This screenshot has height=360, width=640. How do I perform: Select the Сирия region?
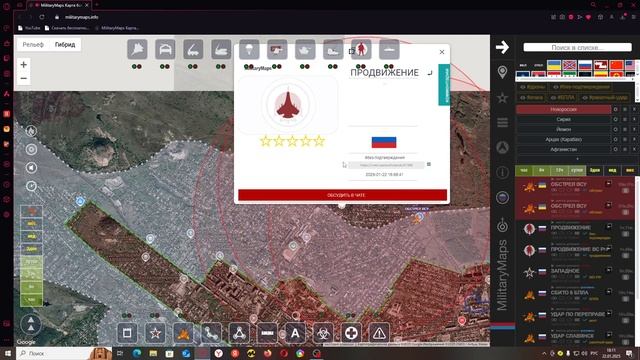pos(563,119)
